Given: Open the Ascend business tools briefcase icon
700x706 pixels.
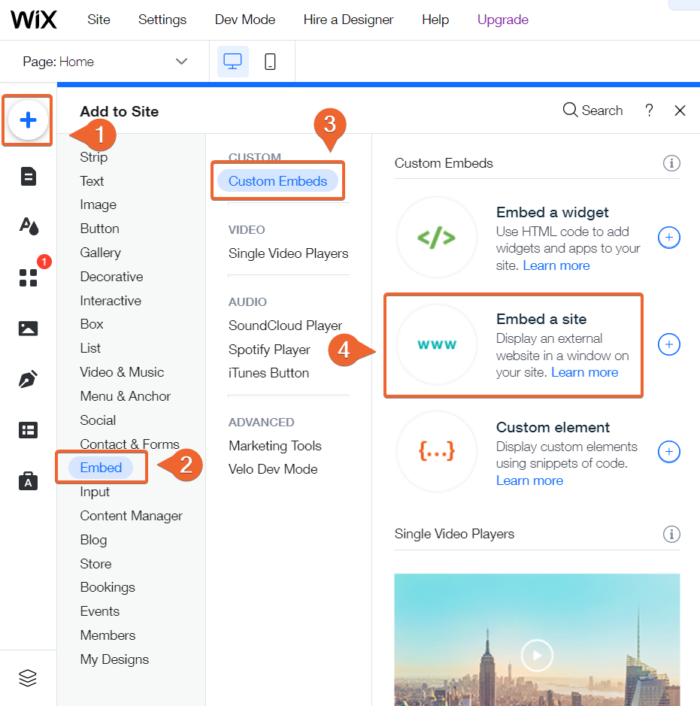Looking at the screenshot, I should [x=28, y=481].
